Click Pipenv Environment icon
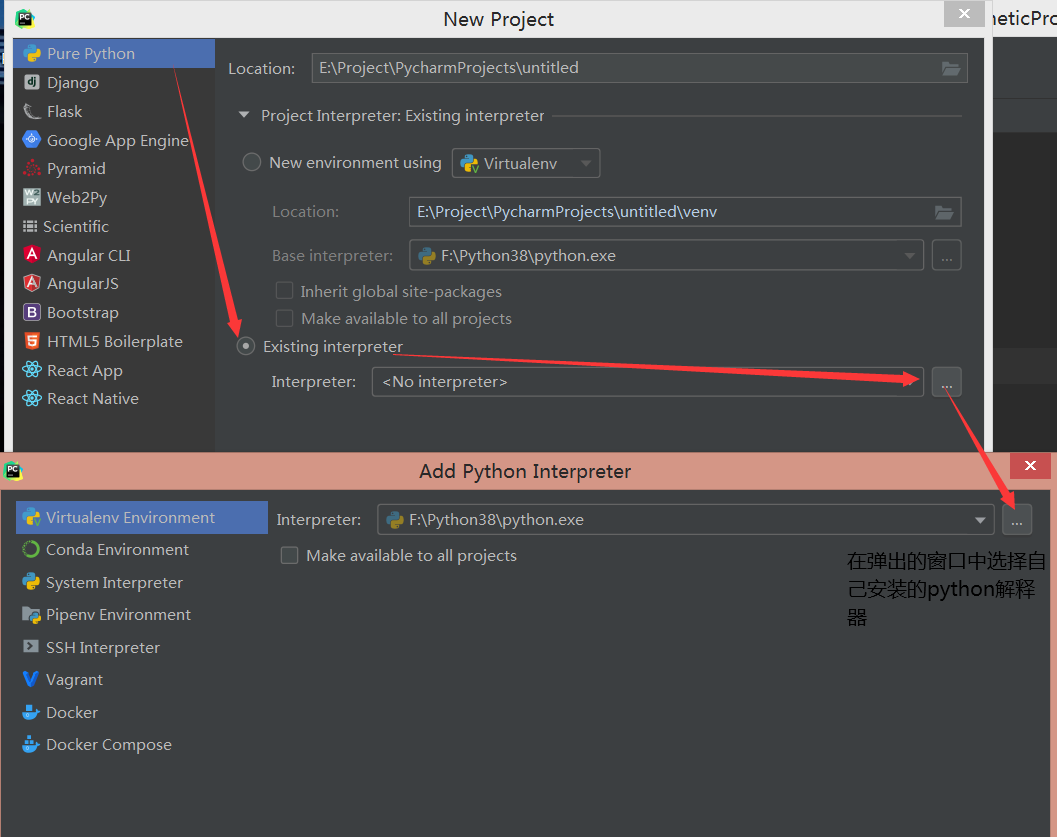1057x837 pixels. click(31, 614)
